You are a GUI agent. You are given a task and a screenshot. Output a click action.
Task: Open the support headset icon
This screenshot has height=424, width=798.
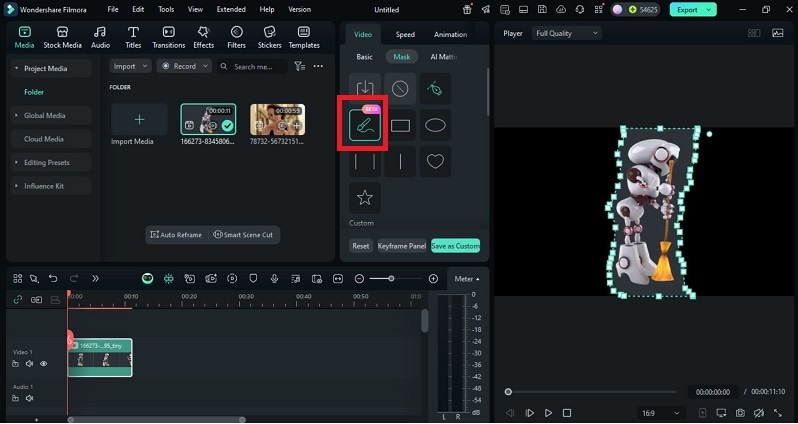[580, 10]
